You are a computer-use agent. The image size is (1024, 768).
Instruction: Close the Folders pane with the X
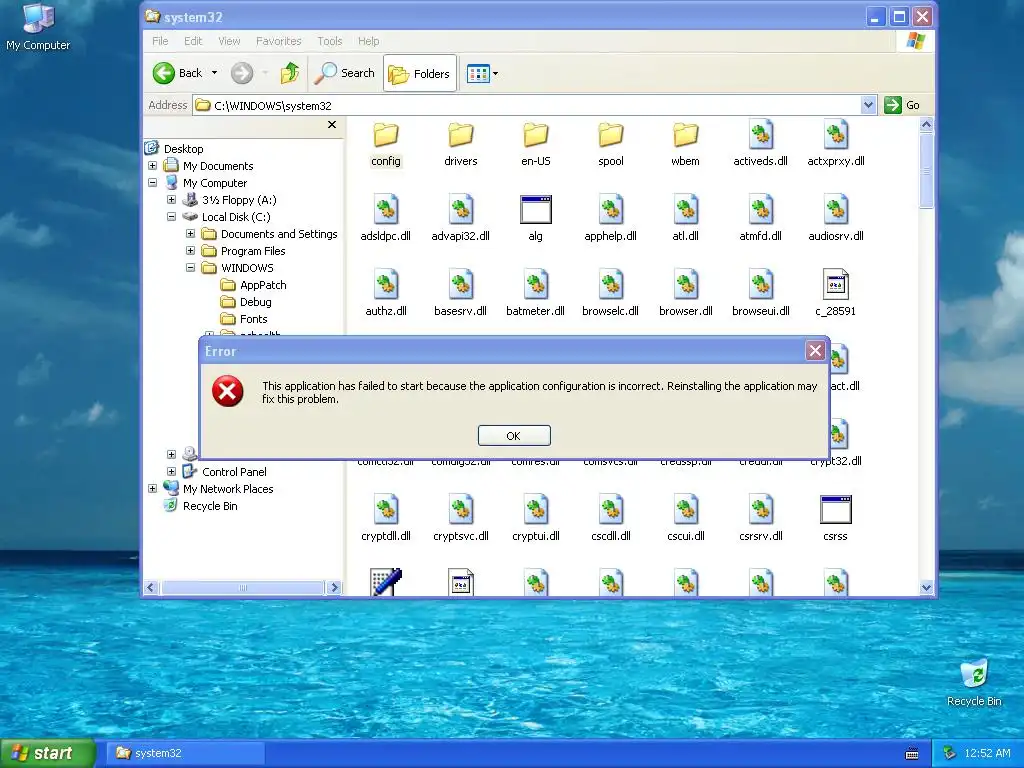(x=332, y=125)
